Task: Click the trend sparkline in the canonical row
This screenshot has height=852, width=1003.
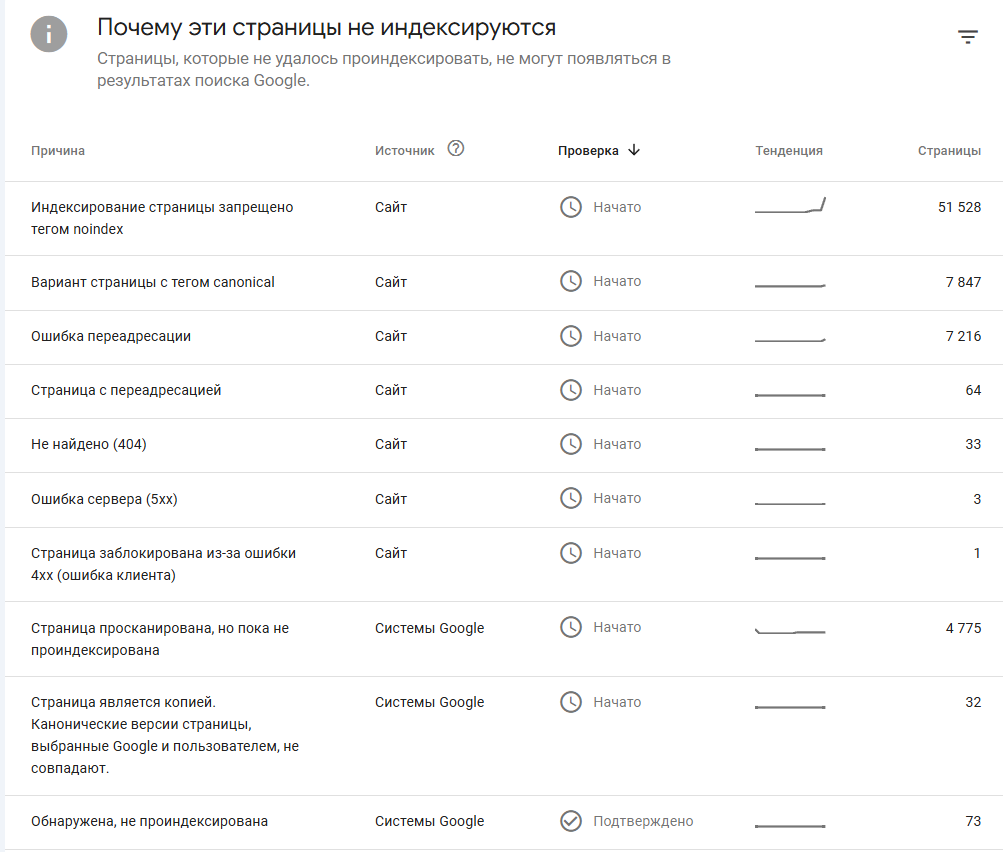Action: [790, 285]
